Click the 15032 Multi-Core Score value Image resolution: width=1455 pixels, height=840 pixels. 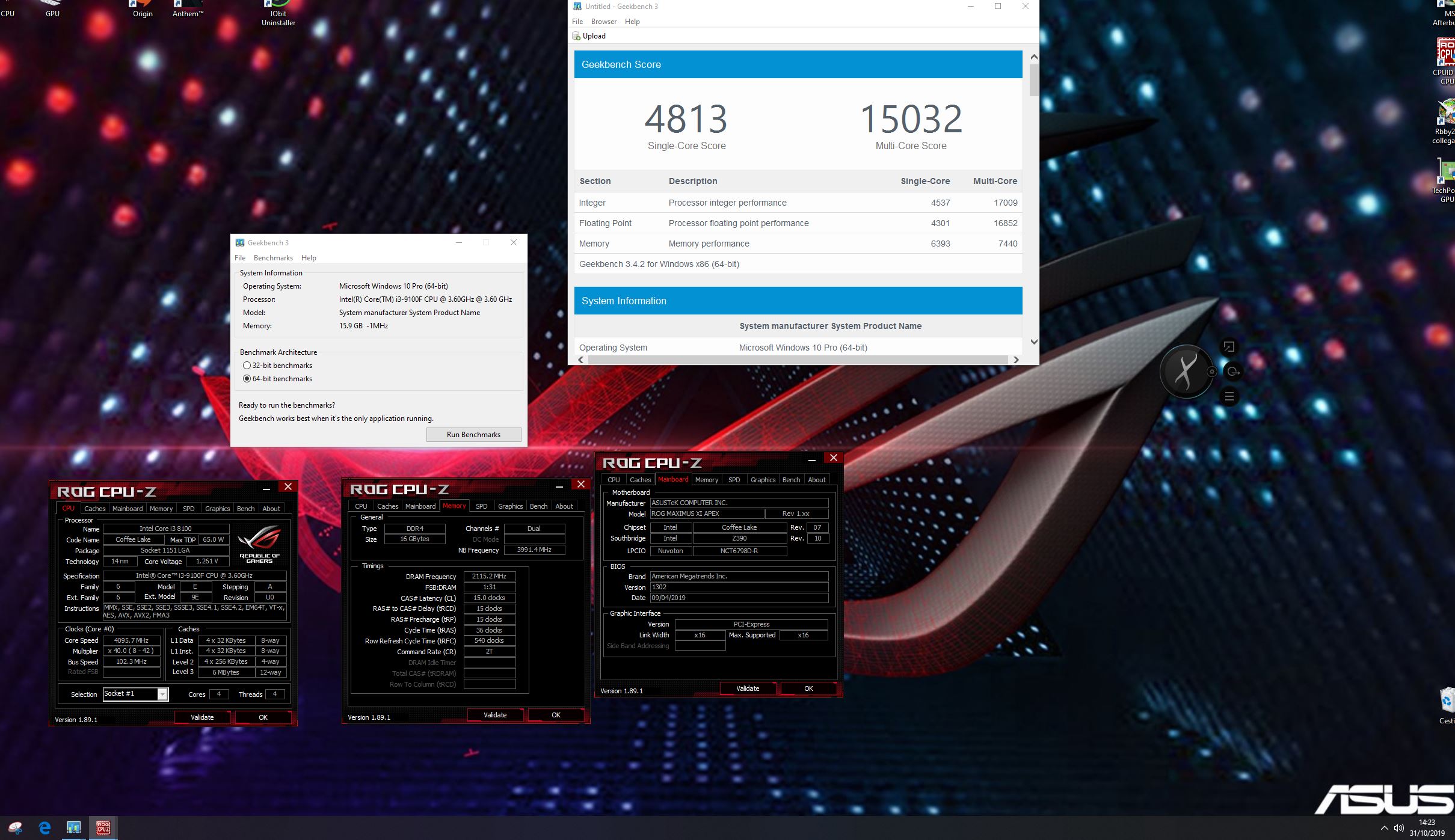tap(911, 119)
